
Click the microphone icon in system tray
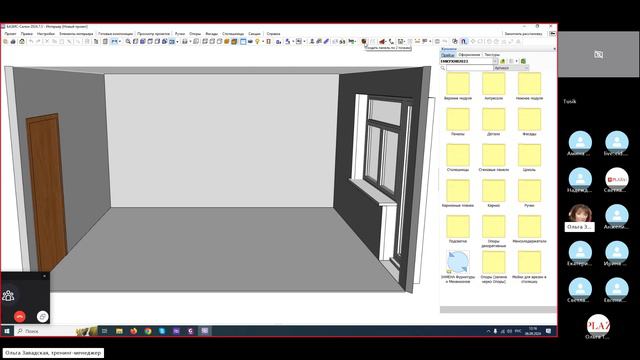tap(496, 331)
